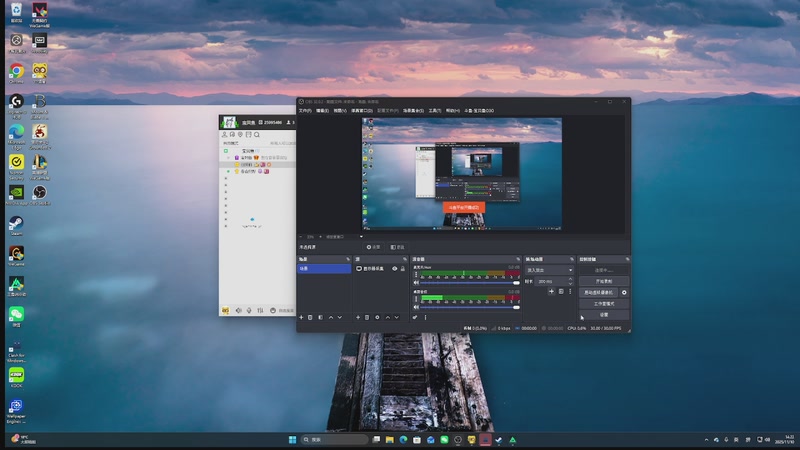Show hidden system tray icons chevron

coord(706,440)
